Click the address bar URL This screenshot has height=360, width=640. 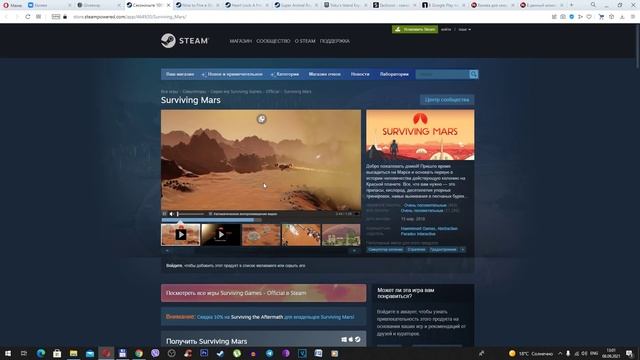(130, 17)
